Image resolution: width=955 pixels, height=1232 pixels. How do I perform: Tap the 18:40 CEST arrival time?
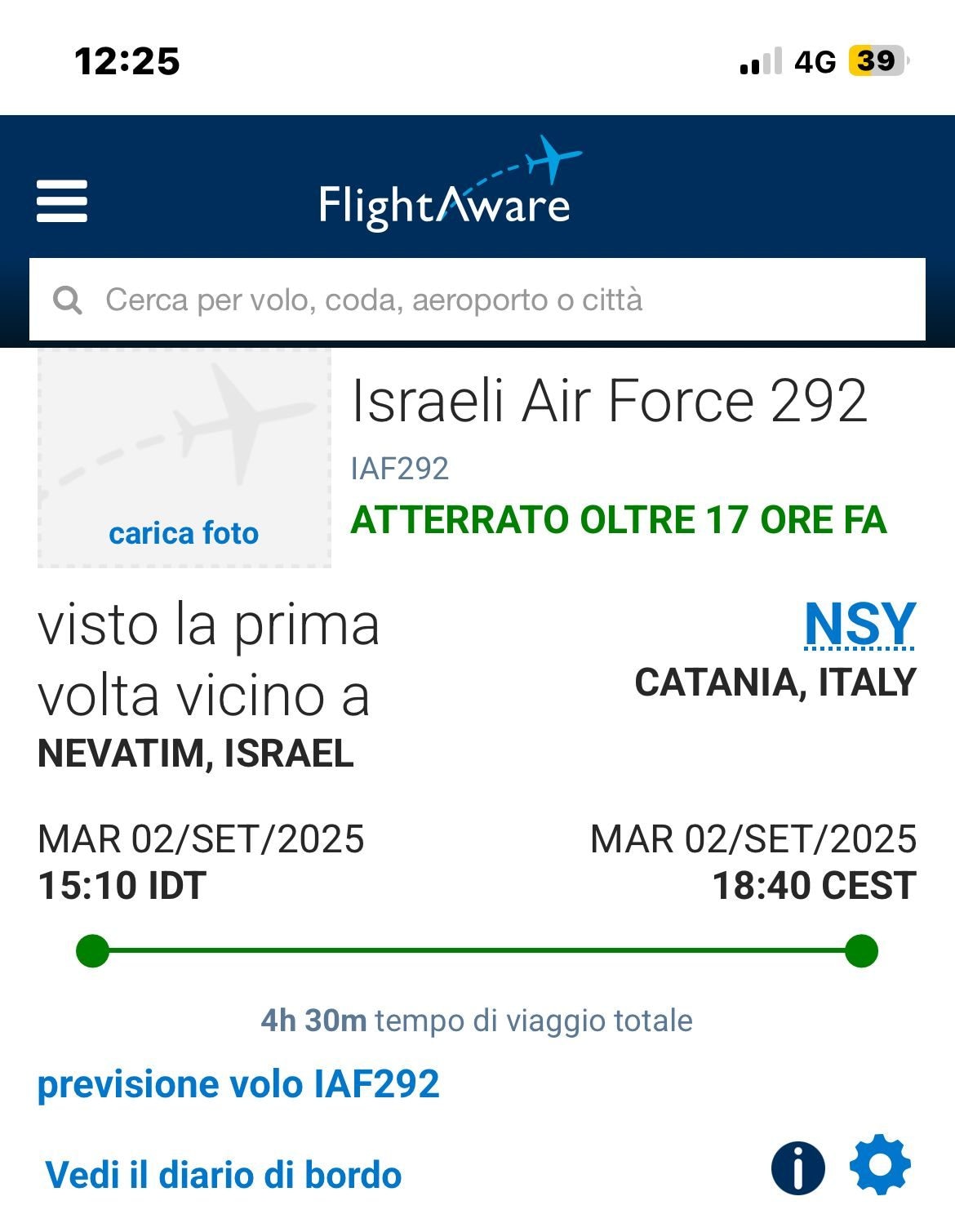[x=815, y=886]
